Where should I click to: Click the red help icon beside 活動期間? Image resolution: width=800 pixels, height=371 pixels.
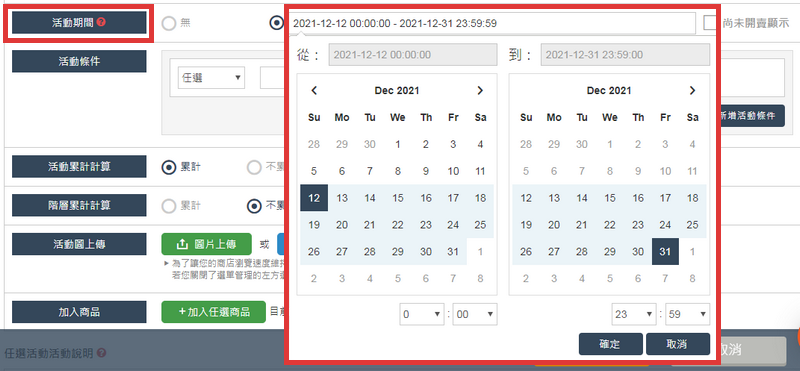101,22
